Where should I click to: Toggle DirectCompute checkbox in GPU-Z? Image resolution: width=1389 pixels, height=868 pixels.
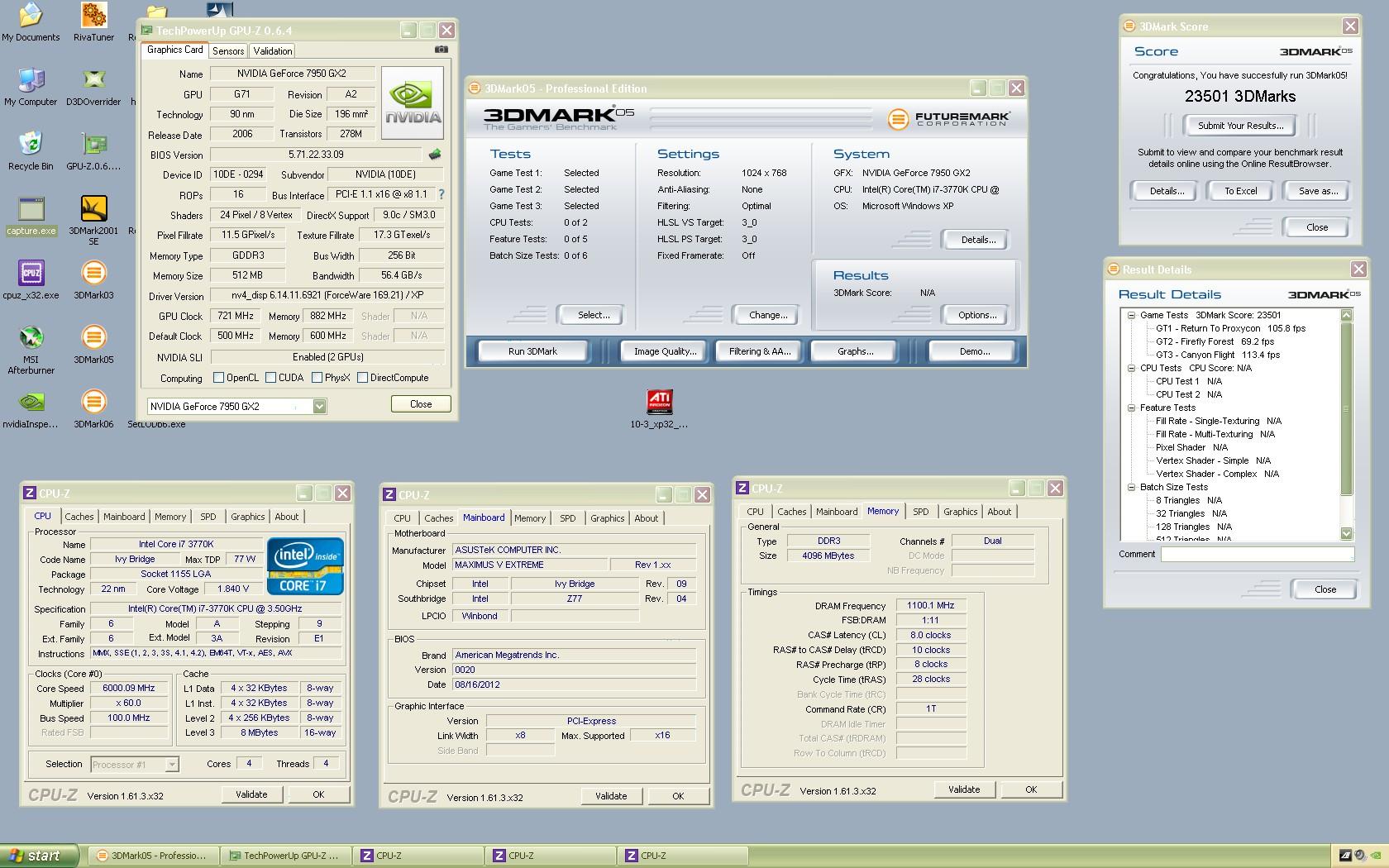tap(362, 378)
